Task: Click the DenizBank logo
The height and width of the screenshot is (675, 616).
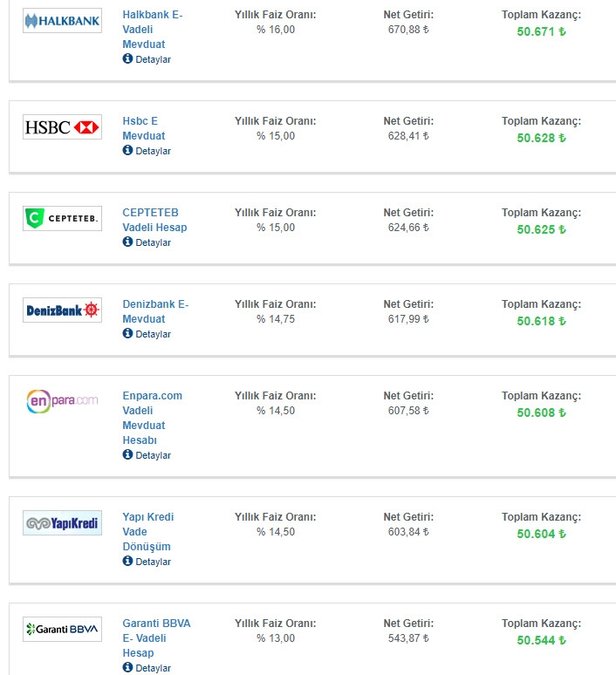Action: pos(62,310)
